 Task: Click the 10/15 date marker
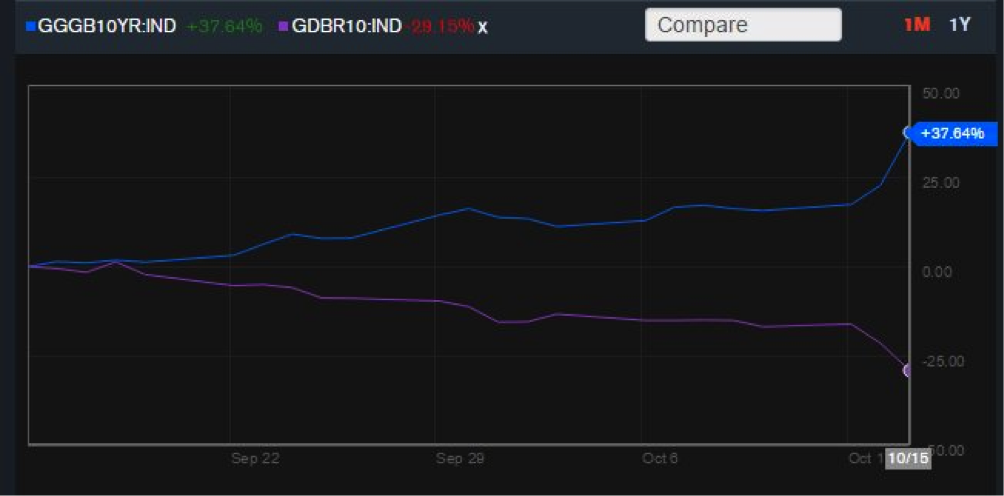909,459
